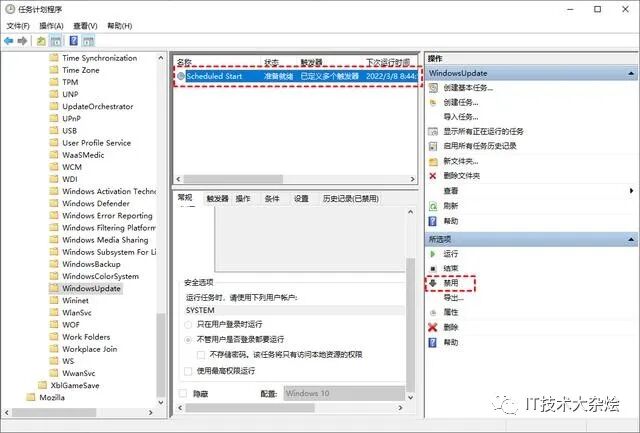Click the Back arrow toolbar icon
640x433 pixels.
coord(9,41)
